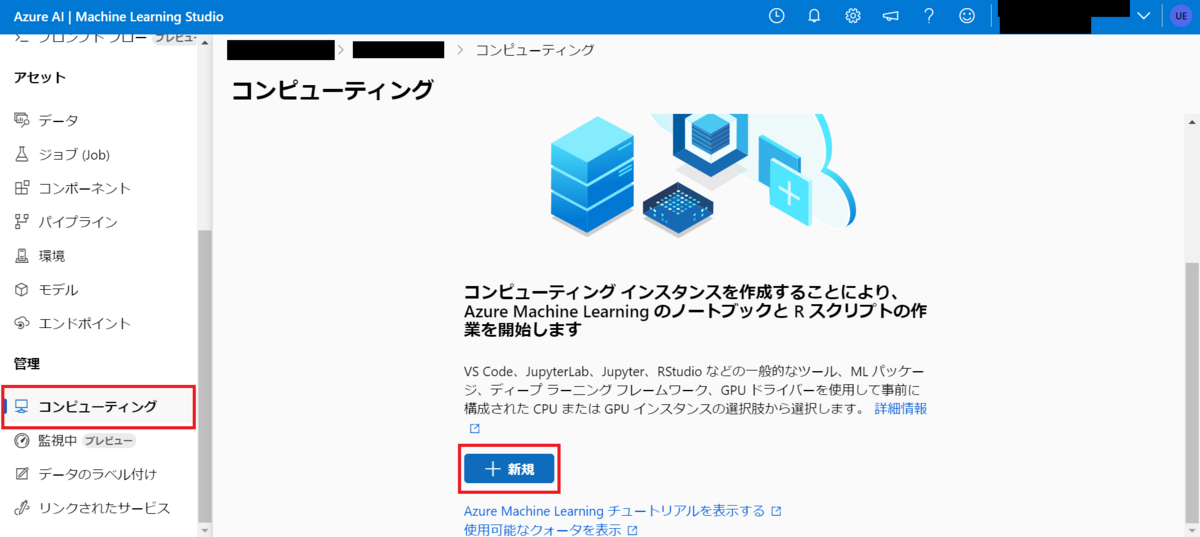
Task: Click the sidebar vertical scrollbar
Action: tap(204, 375)
